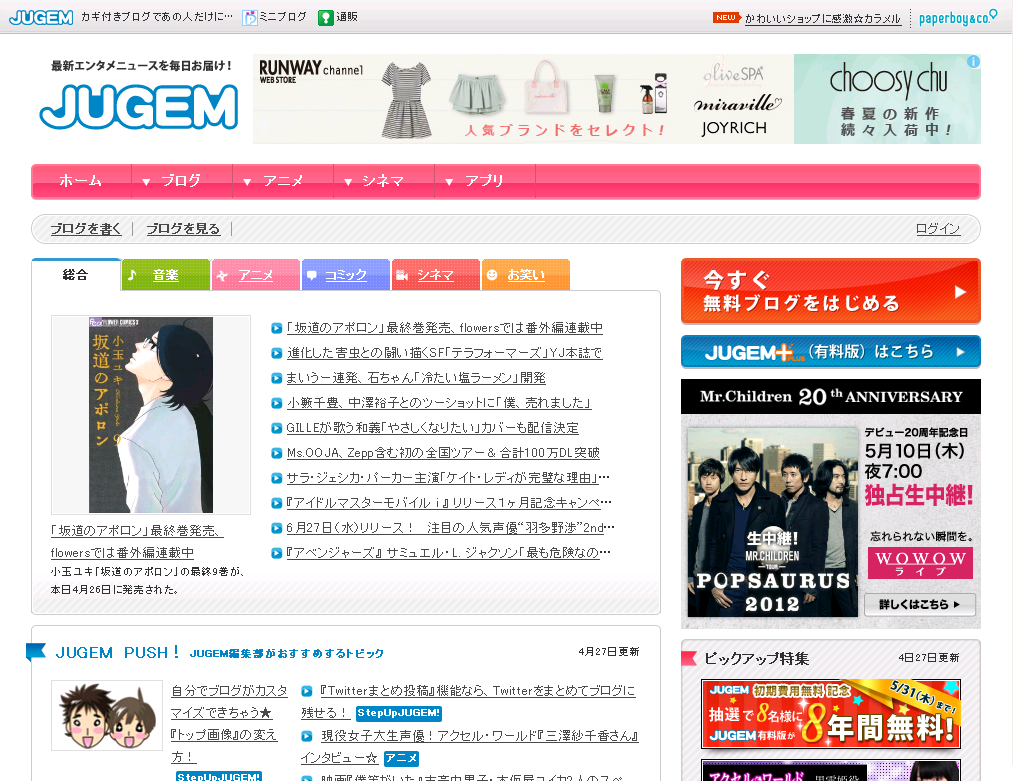Image resolution: width=1013 pixels, height=781 pixels.
Task: Open まいうー連発、石ちゃん headline
Action: click(x=416, y=378)
